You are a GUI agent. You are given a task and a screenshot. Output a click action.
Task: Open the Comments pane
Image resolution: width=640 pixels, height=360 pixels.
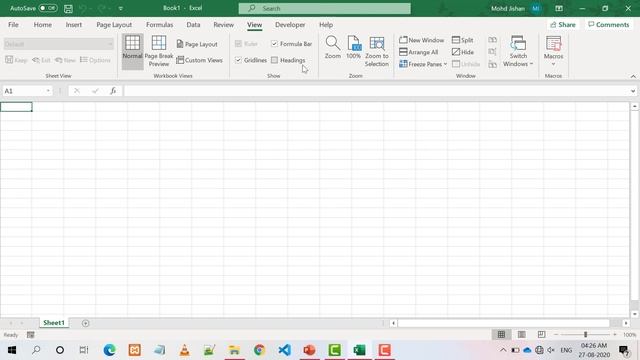coord(609,25)
